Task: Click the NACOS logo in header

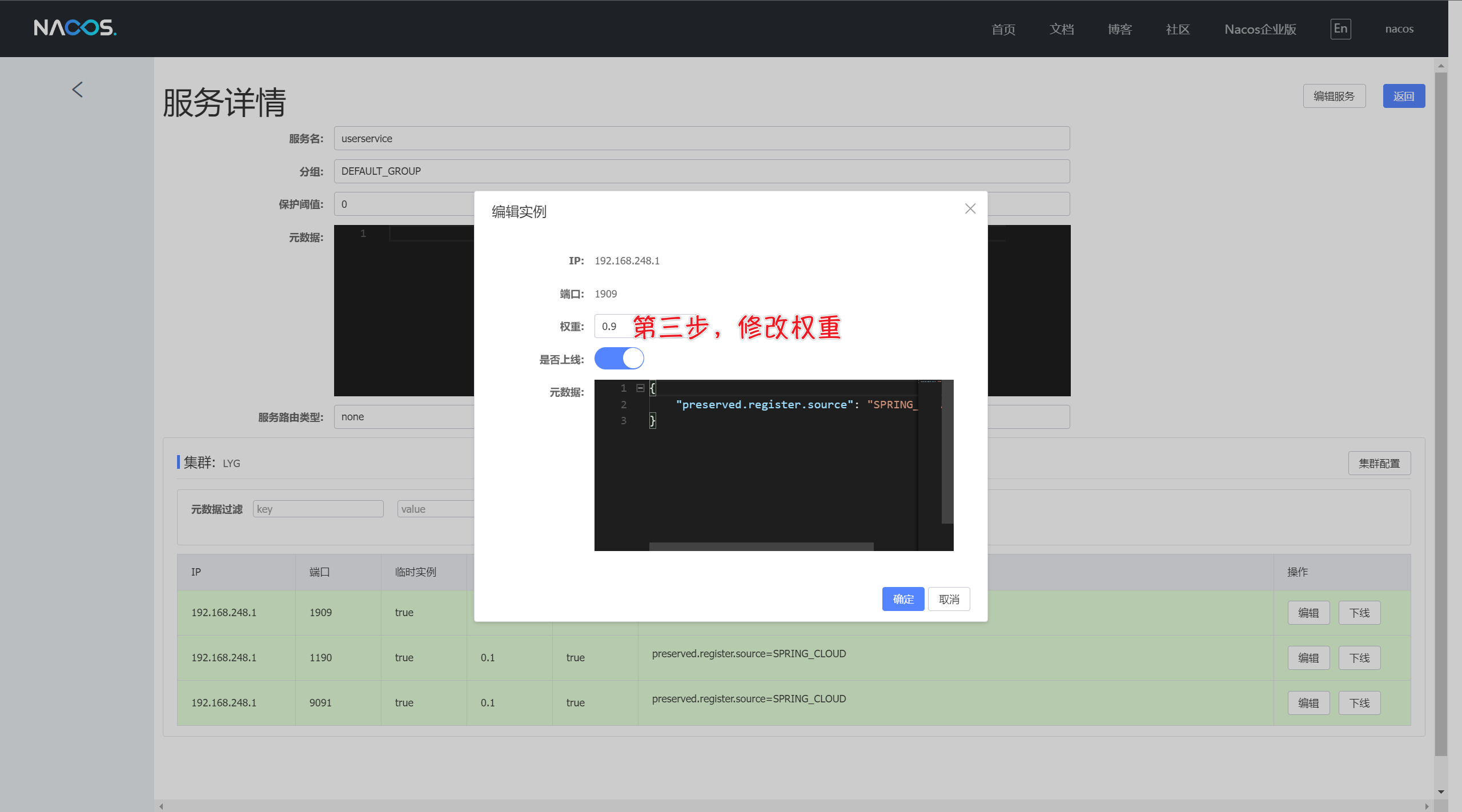Action: [75, 27]
